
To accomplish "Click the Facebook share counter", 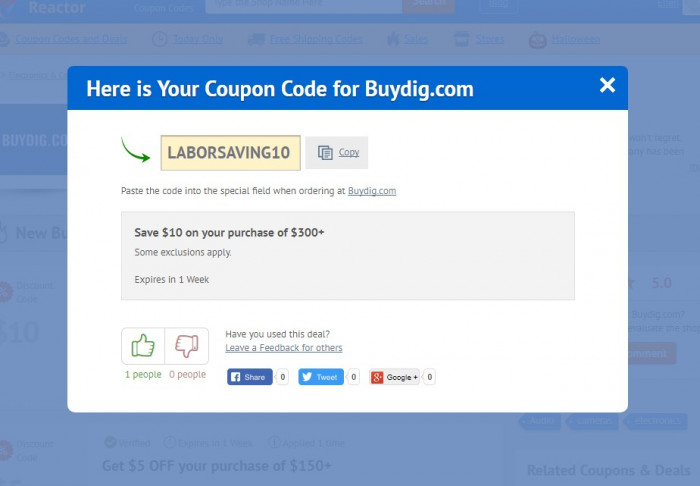I will click(282, 377).
